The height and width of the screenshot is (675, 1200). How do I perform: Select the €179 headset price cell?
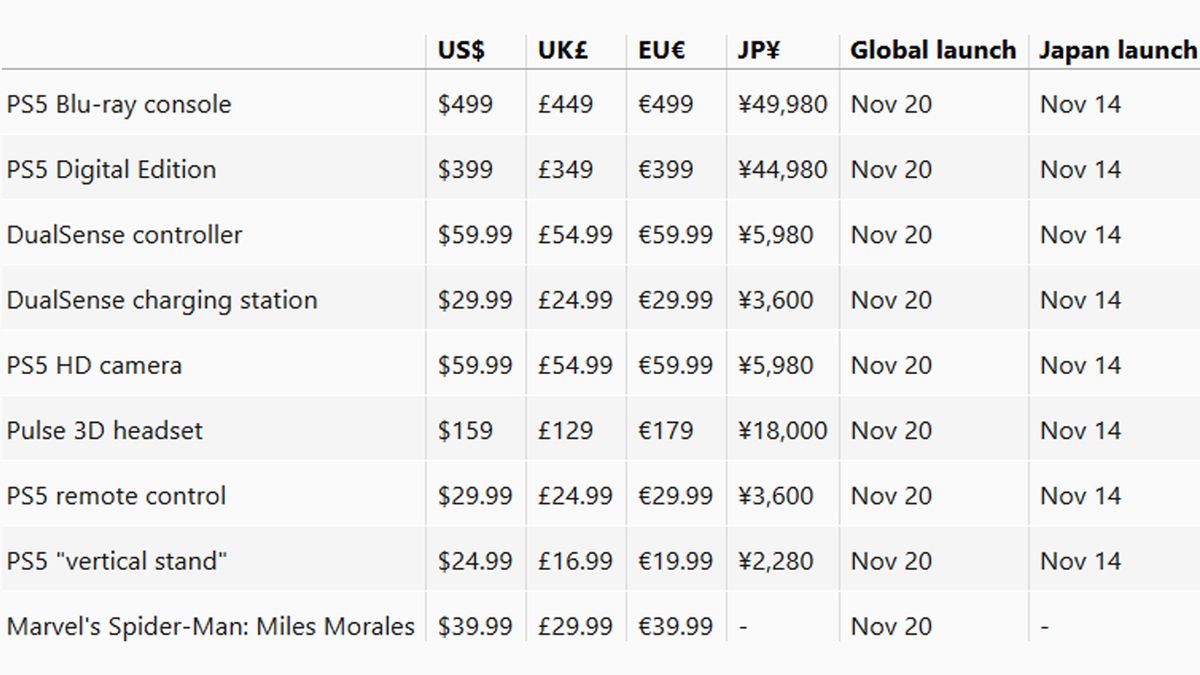666,431
